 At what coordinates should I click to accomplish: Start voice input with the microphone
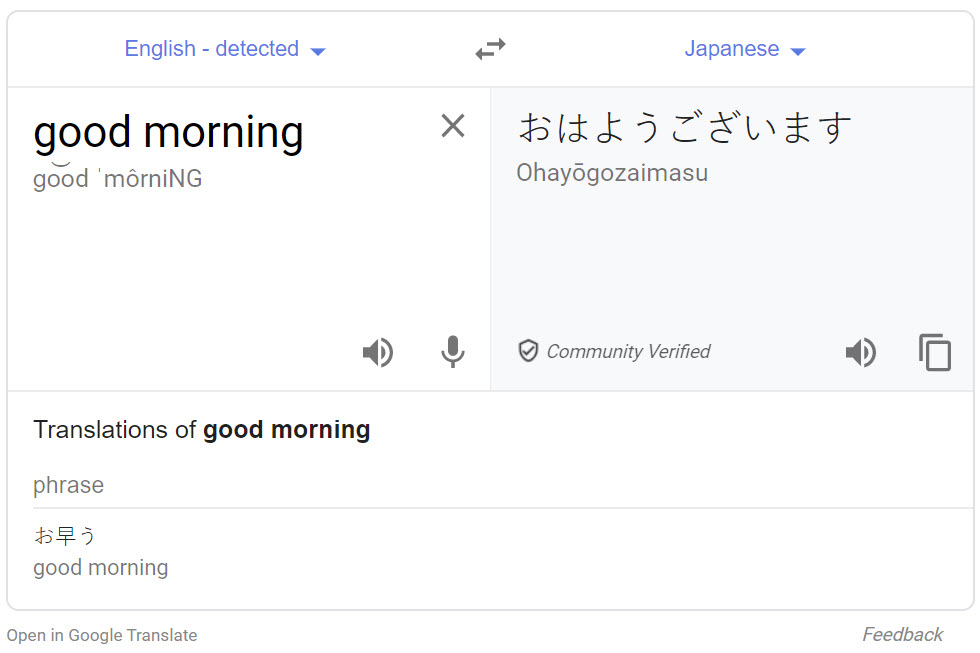(453, 352)
